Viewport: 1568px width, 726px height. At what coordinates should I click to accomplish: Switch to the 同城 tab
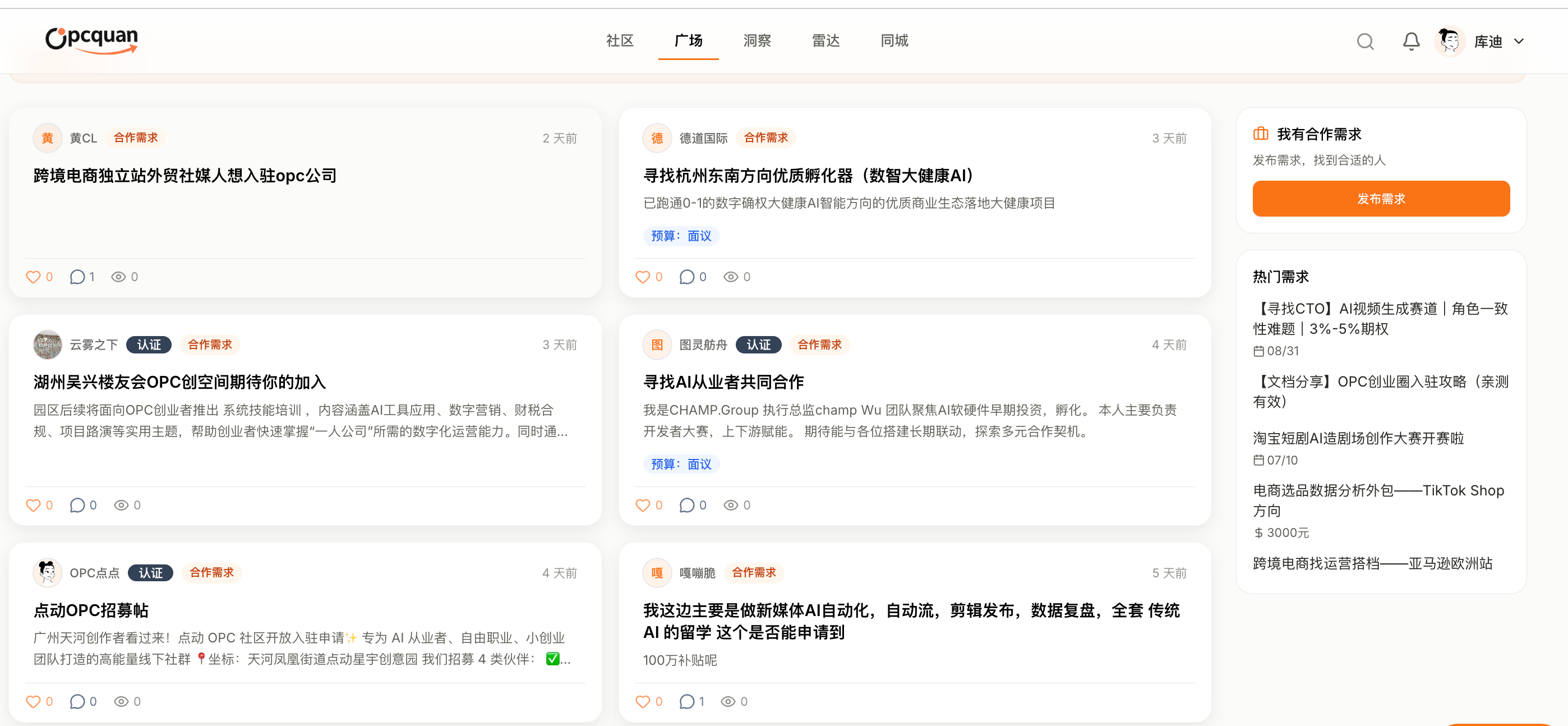(x=894, y=41)
